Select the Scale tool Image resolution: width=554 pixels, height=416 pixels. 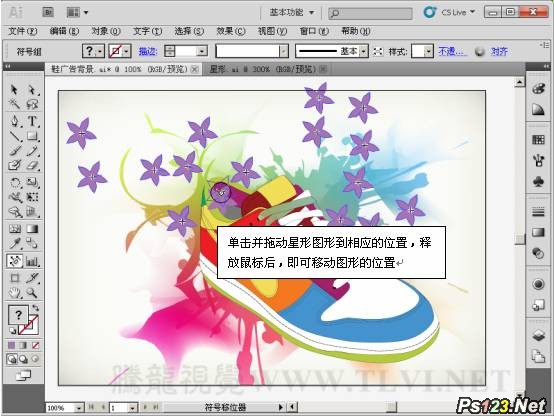(32, 182)
